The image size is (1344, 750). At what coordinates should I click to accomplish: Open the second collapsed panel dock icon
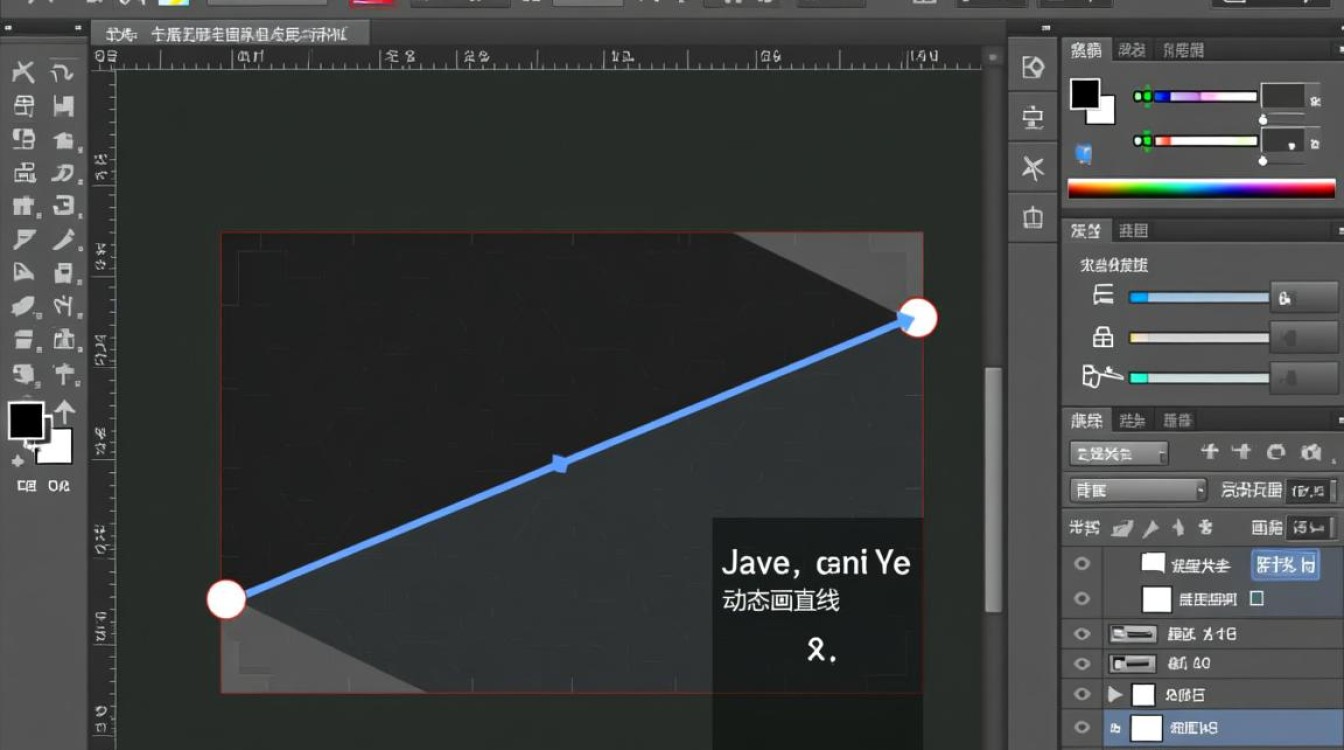(1033, 119)
